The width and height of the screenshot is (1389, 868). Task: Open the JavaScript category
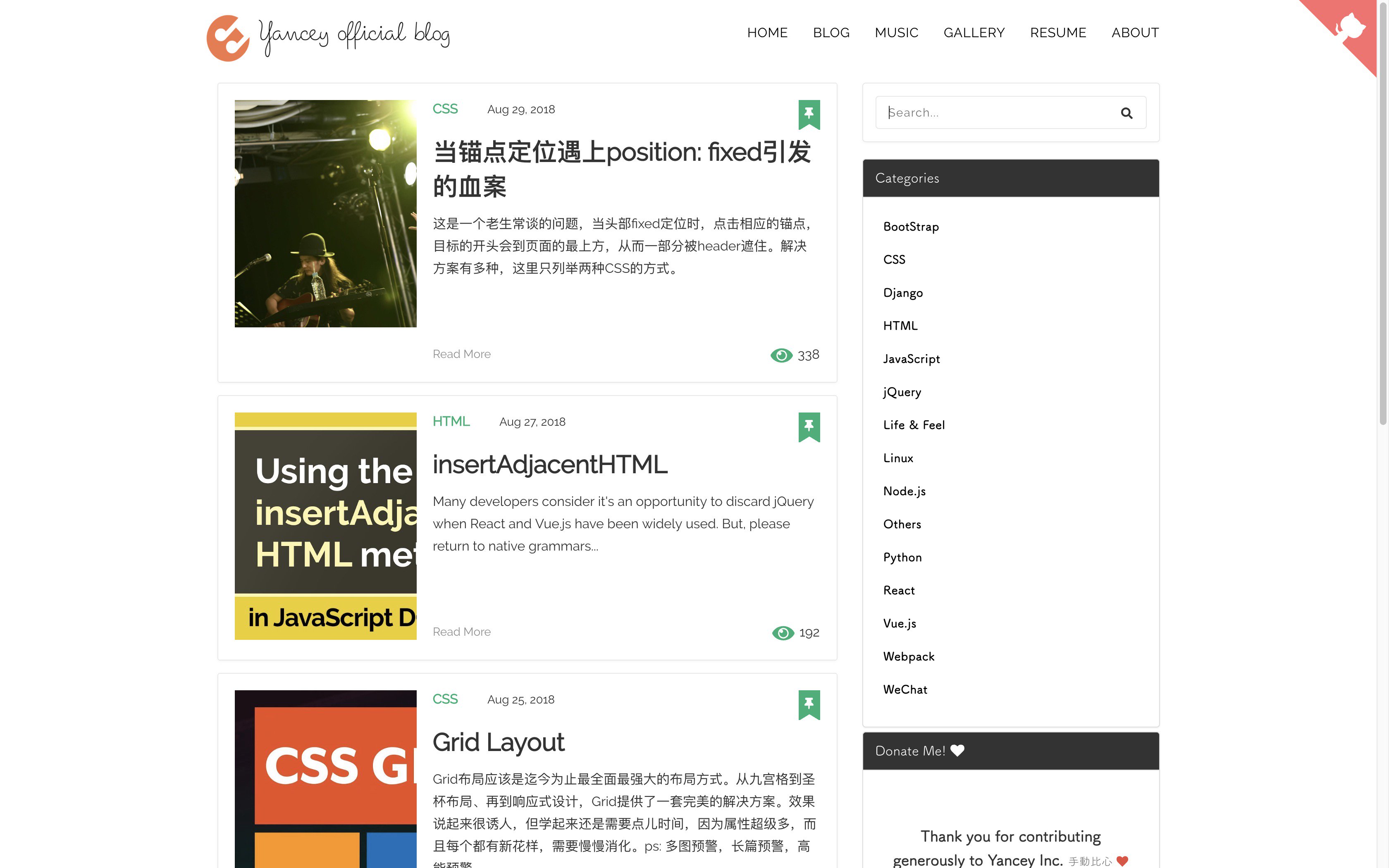point(912,359)
